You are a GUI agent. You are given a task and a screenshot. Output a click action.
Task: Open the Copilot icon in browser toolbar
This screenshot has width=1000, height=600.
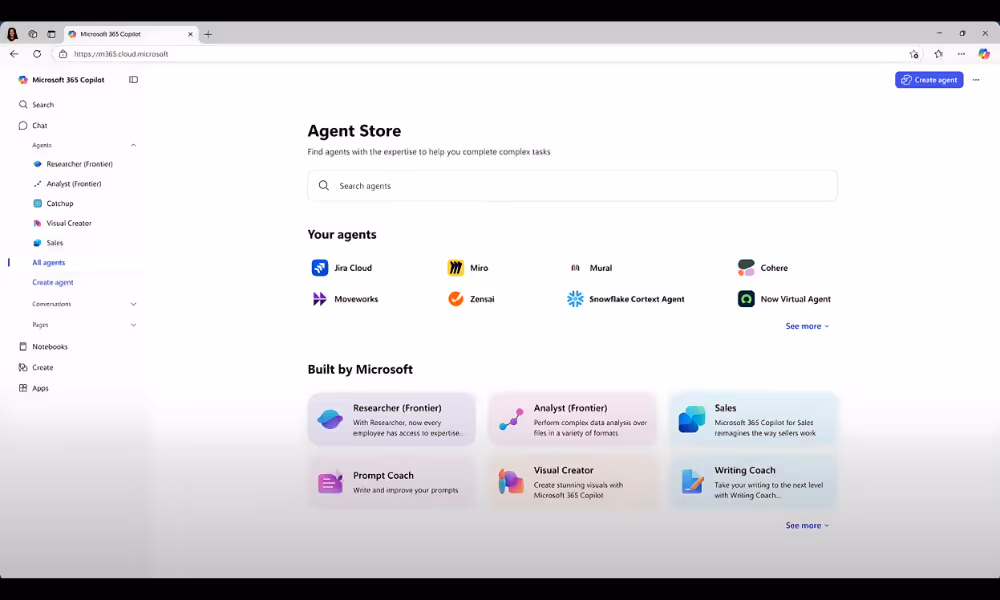tap(984, 54)
